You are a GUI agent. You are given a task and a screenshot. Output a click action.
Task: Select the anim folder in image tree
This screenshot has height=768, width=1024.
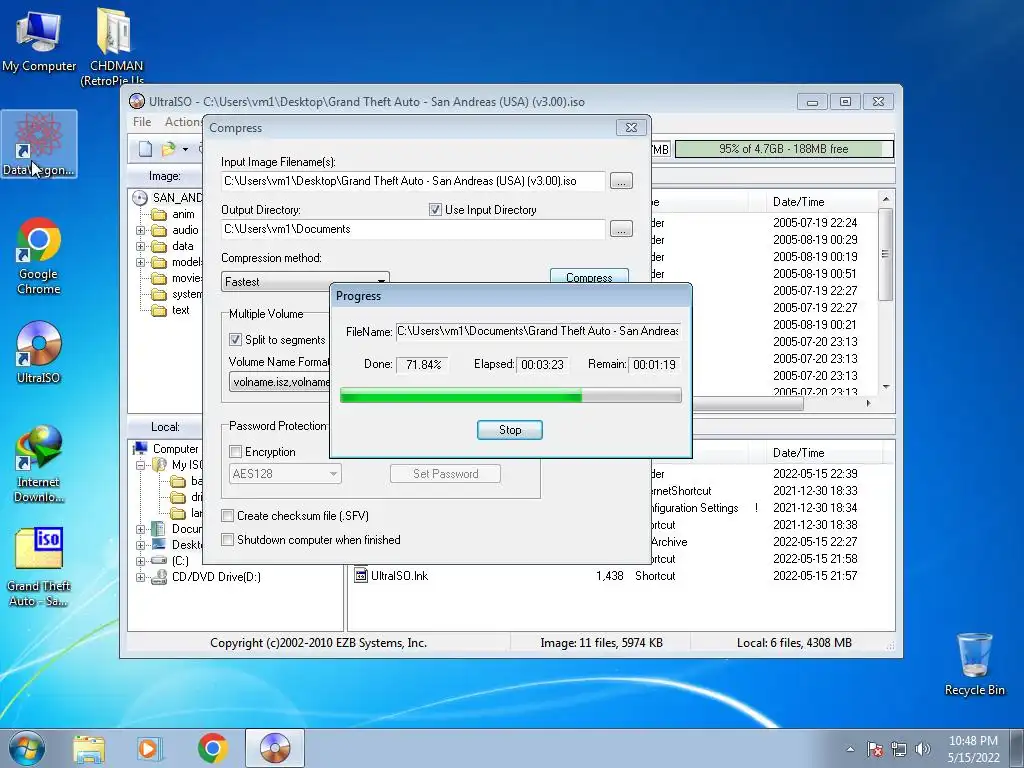coord(183,214)
